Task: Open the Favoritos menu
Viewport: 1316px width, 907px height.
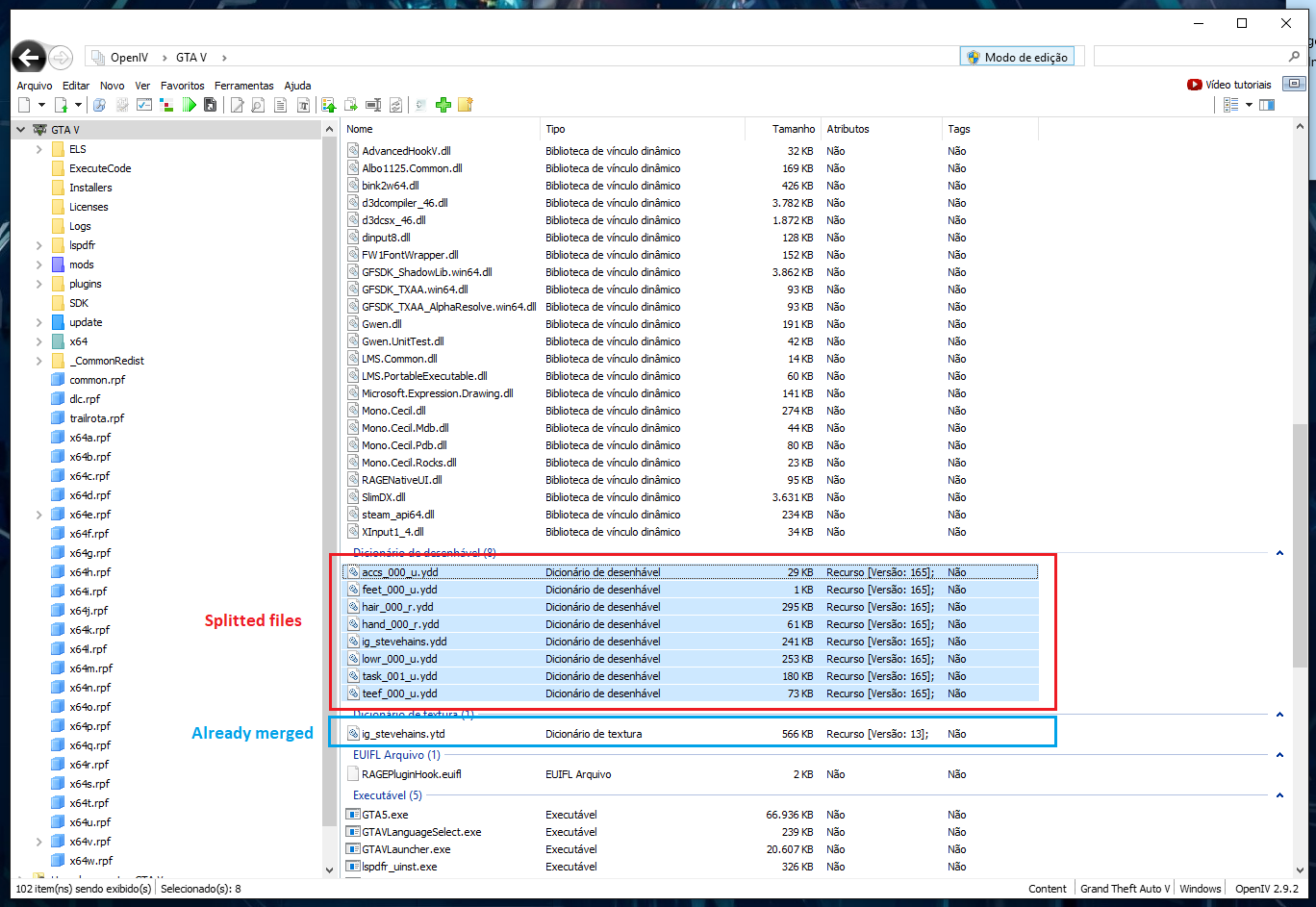Action: coord(183,86)
